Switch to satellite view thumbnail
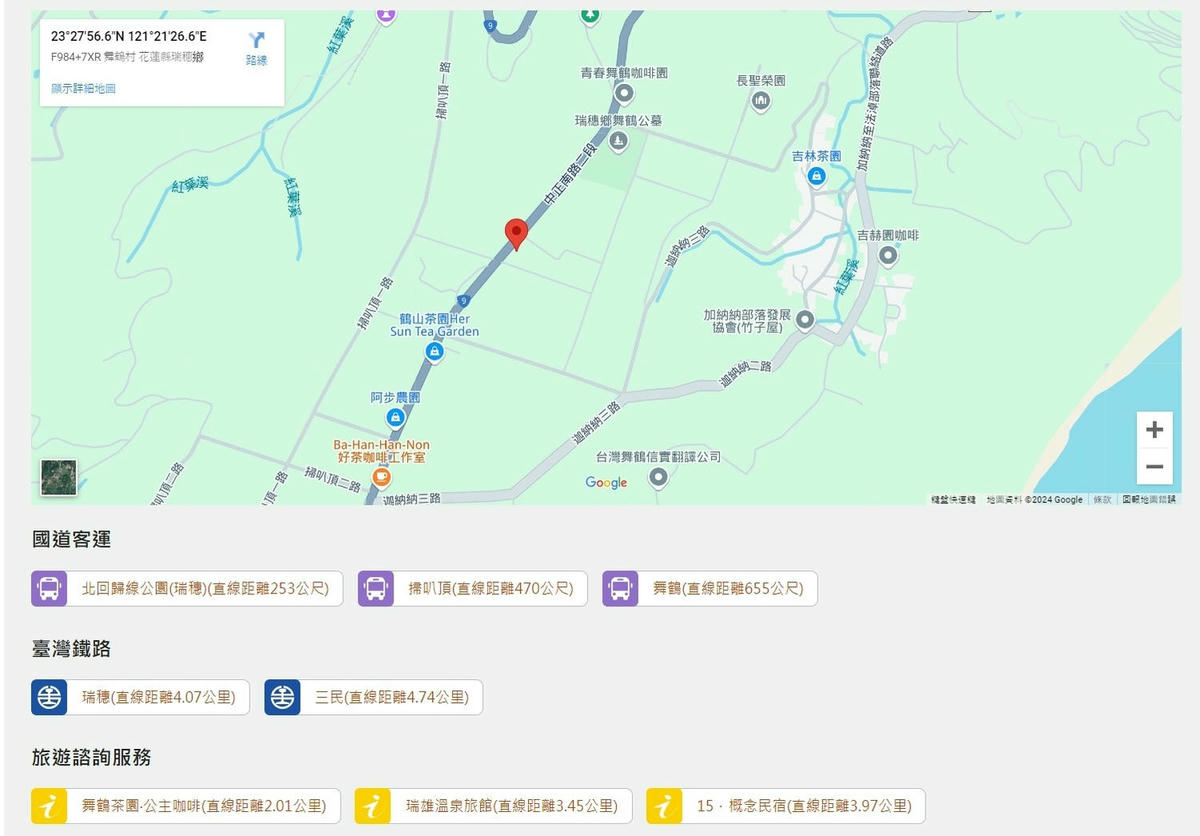 pos(58,478)
